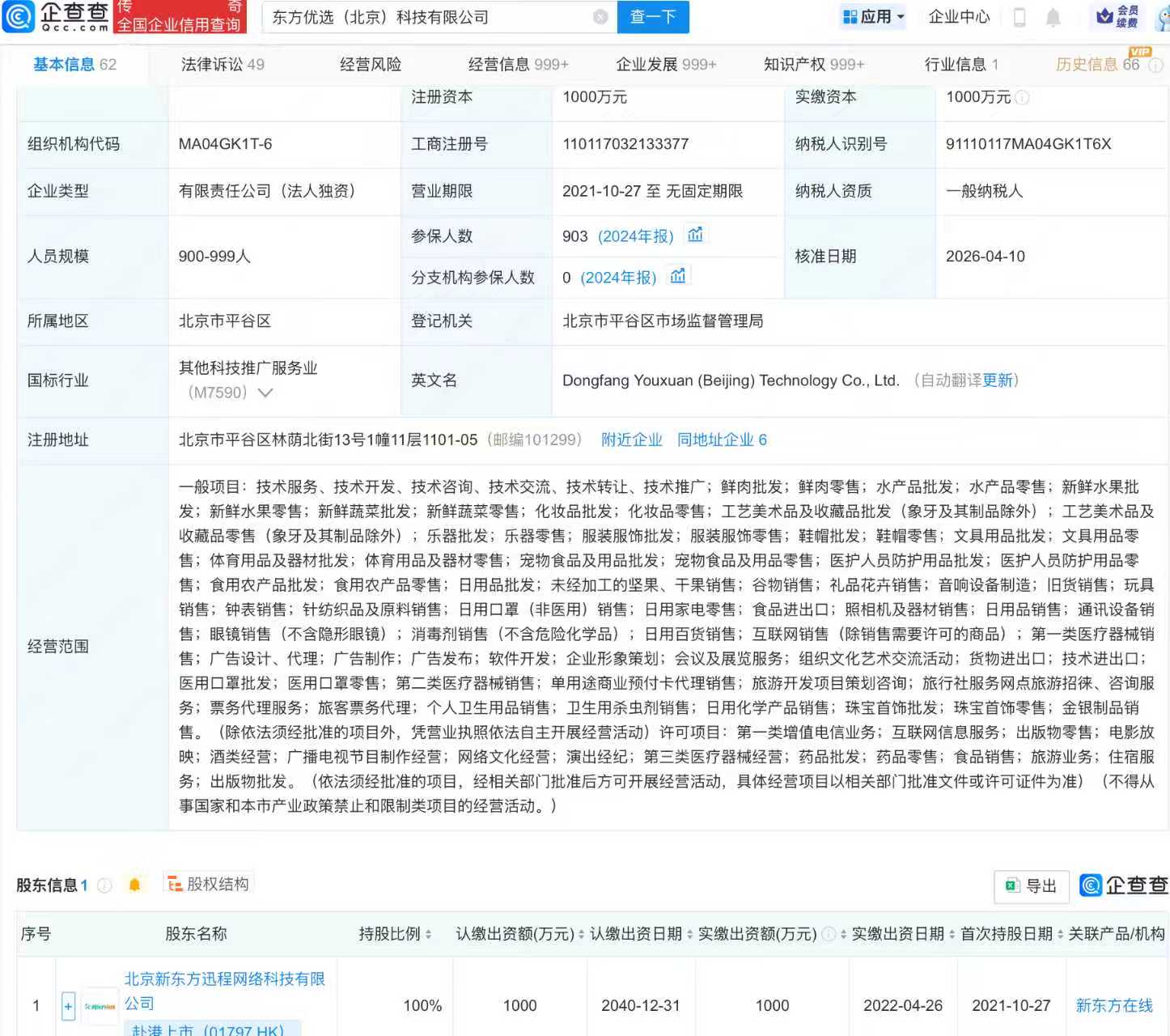Switch to 法律诉讼 tab
This screenshot has height=1036, width=1170.
coord(223,65)
